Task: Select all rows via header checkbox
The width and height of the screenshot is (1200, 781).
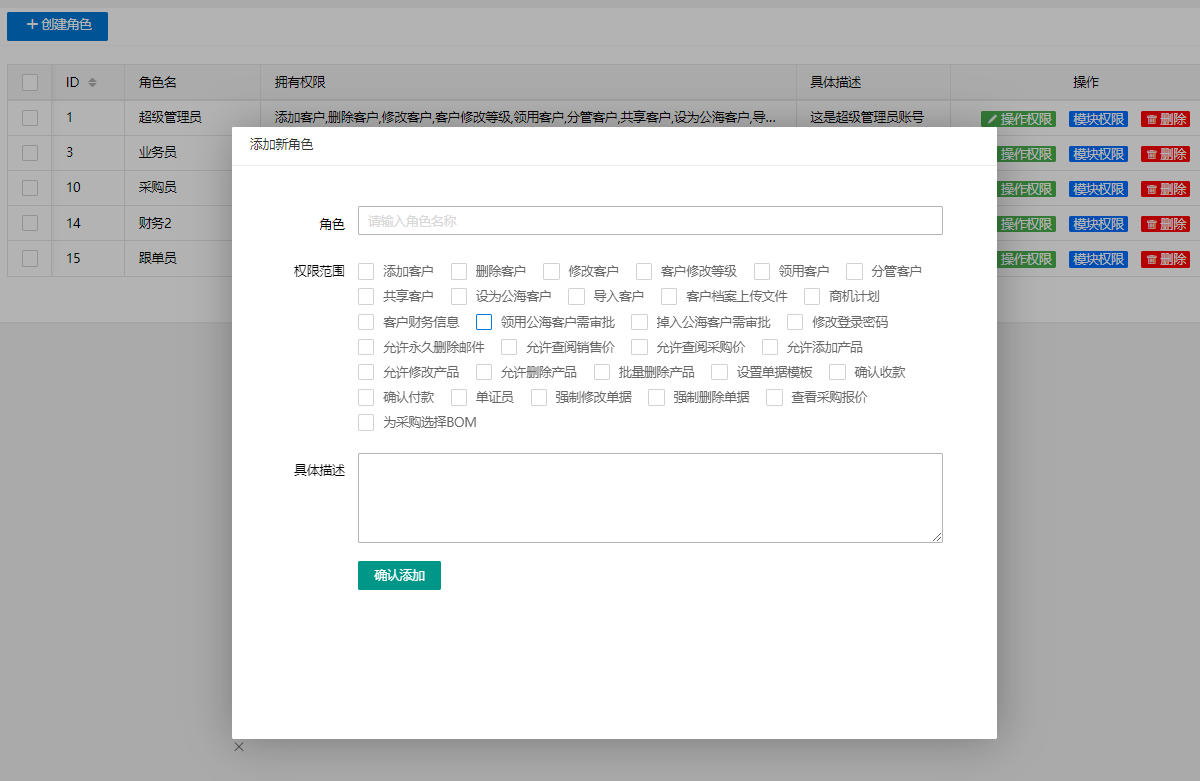Action: point(30,82)
